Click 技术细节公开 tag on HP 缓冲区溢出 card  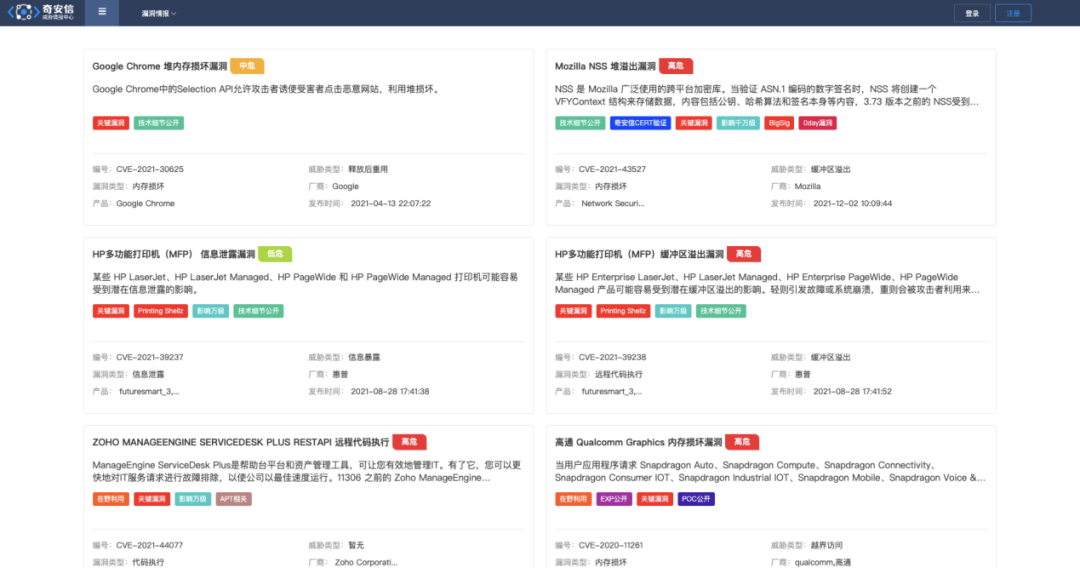[721, 311]
